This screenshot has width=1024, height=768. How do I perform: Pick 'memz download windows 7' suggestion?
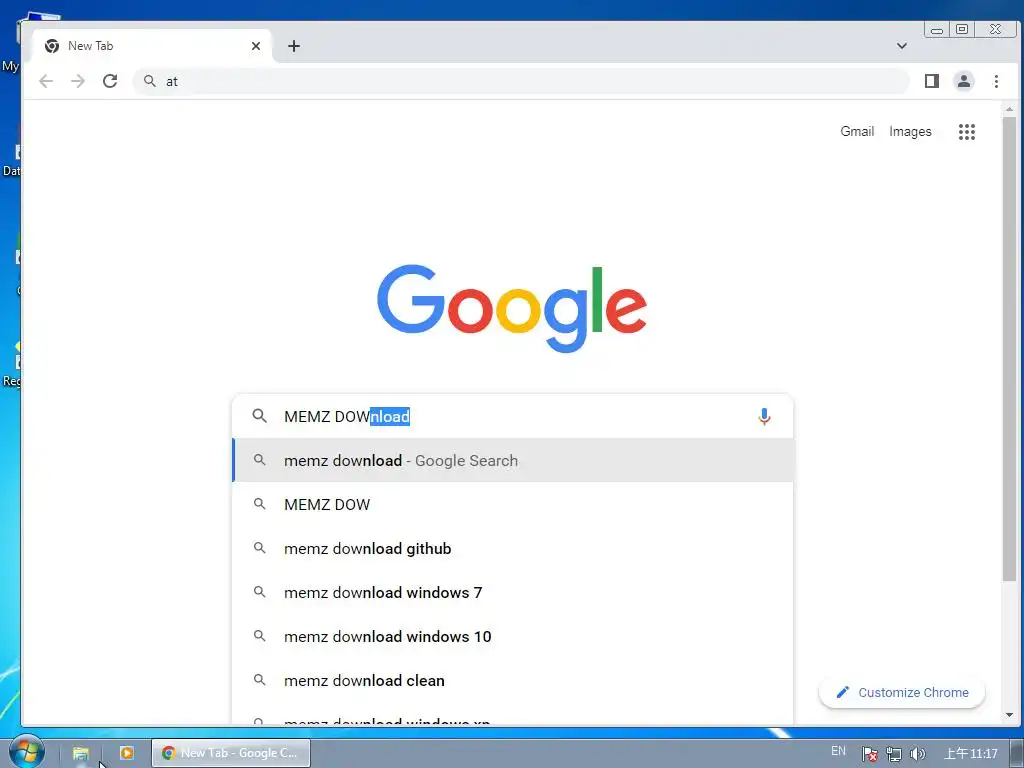513,592
